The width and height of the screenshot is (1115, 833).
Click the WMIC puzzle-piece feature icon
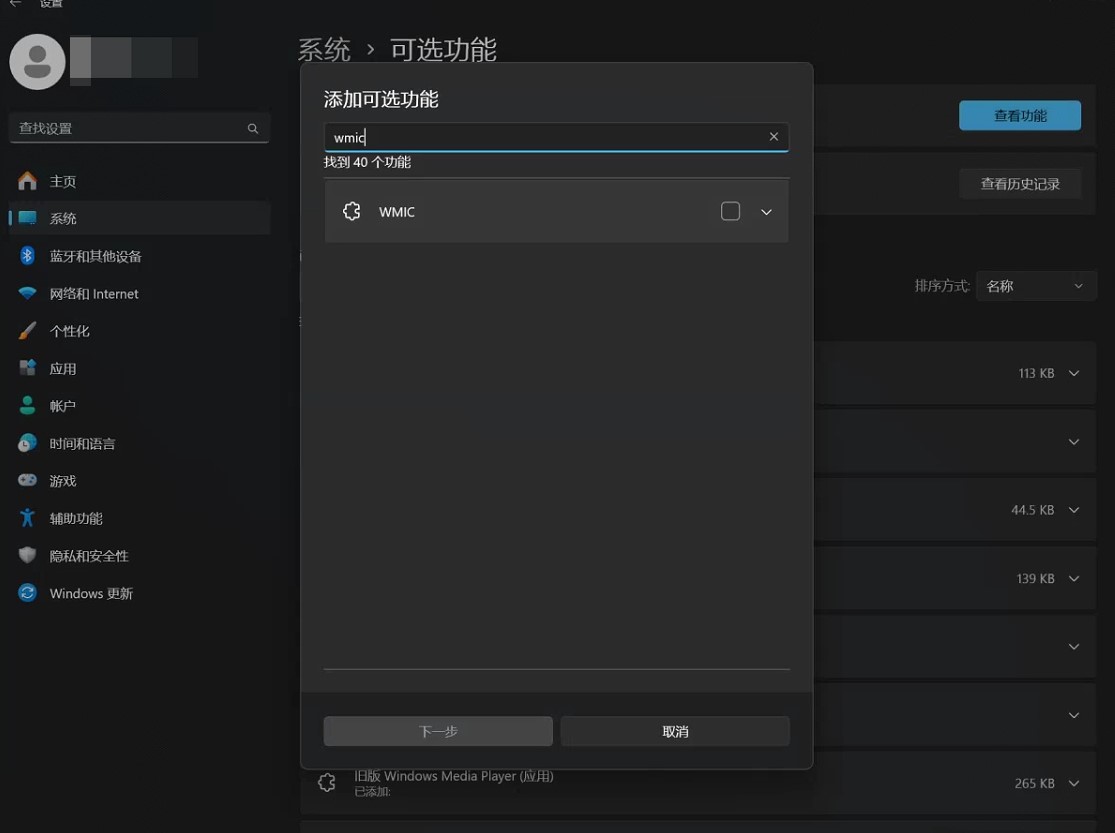[x=352, y=211]
